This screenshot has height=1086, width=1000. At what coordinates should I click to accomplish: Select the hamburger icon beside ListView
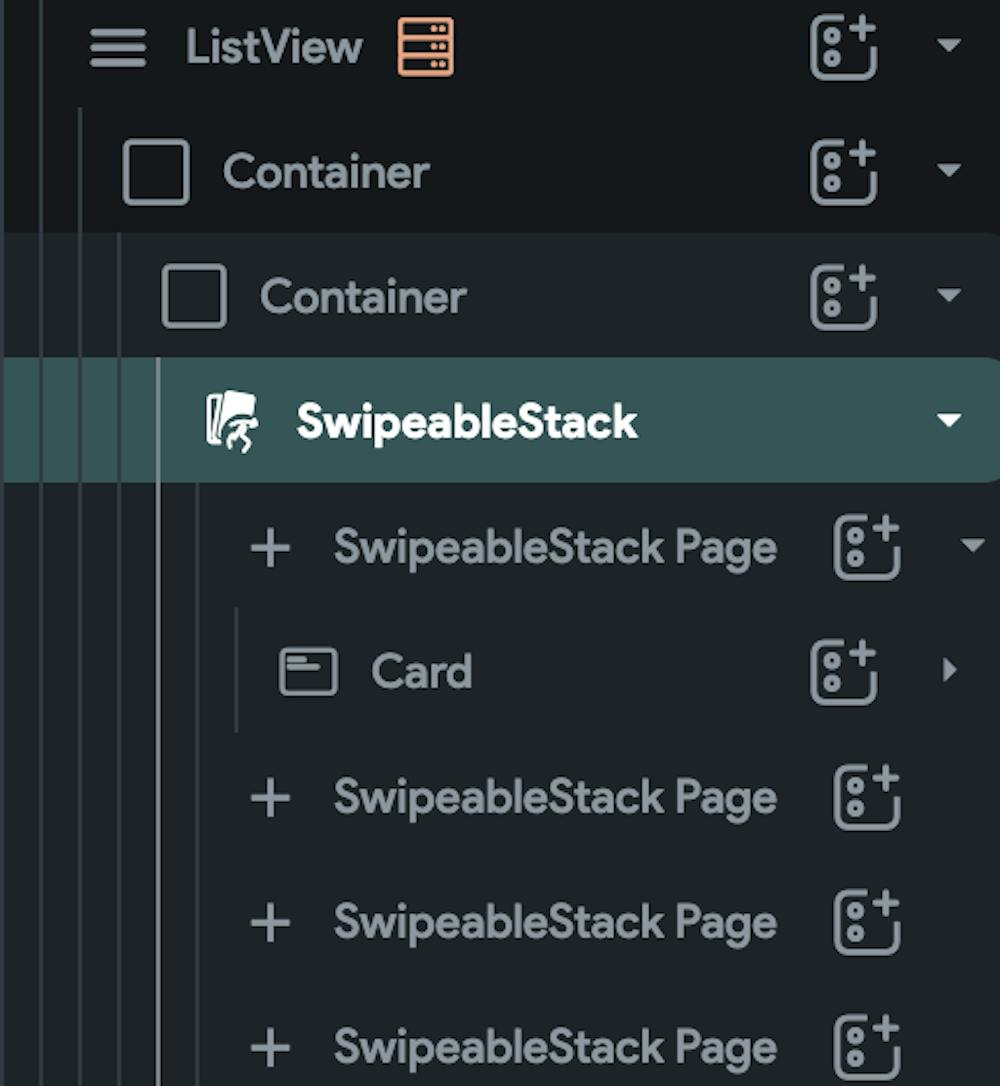(x=117, y=47)
